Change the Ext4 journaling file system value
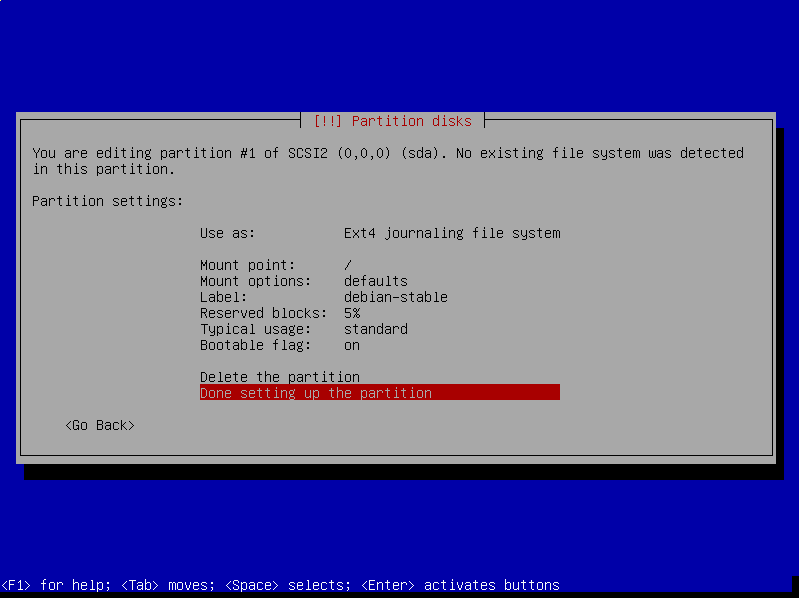The image size is (799, 598). point(452,233)
